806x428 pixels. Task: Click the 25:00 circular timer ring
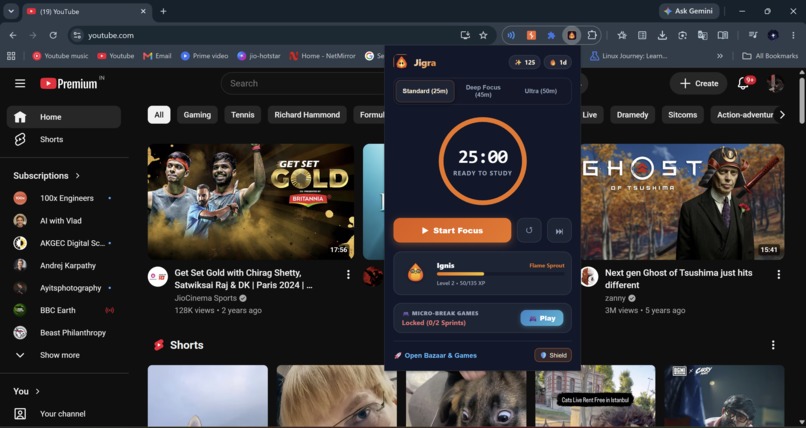coord(482,161)
